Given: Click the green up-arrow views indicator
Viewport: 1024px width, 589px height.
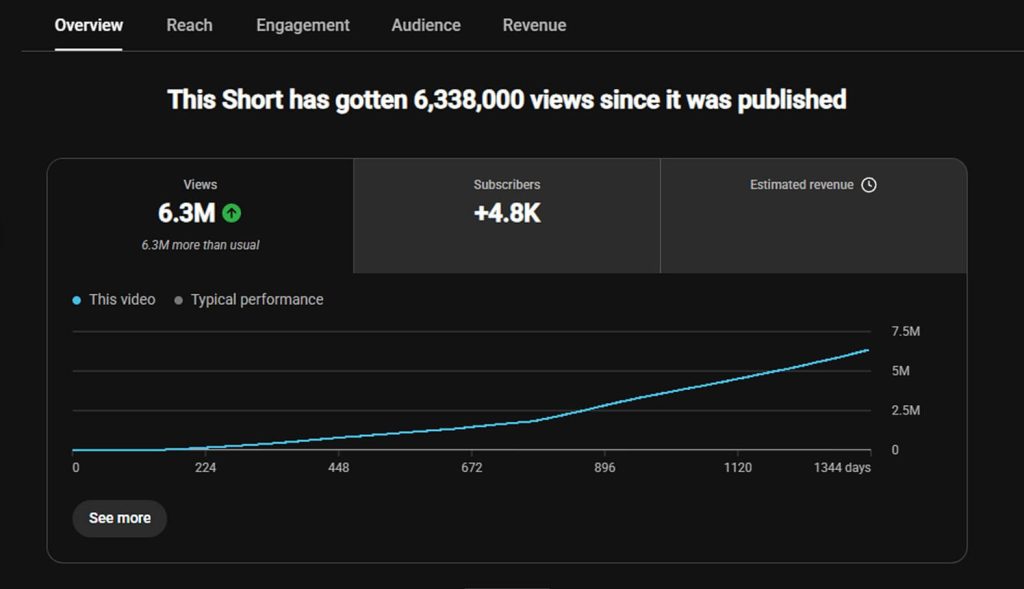Looking at the screenshot, I should pyautogui.click(x=232, y=213).
